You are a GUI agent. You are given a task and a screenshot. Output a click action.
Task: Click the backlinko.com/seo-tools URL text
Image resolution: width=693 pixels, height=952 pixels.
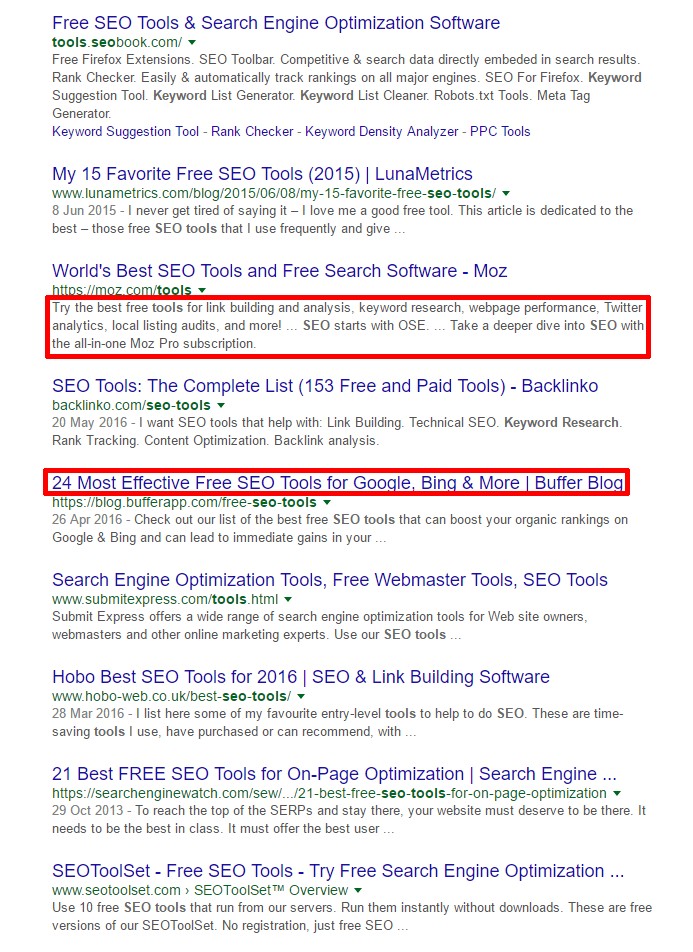[x=131, y=406]
